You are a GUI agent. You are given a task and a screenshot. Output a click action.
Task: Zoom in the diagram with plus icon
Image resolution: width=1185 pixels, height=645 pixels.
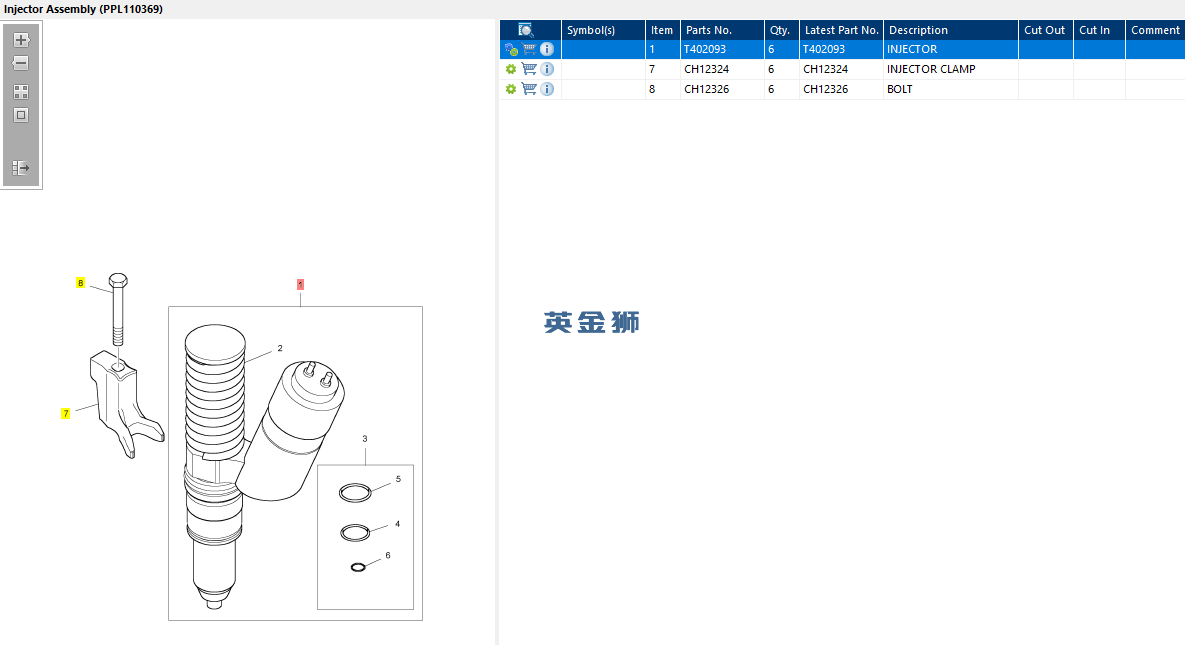(21, 40)
